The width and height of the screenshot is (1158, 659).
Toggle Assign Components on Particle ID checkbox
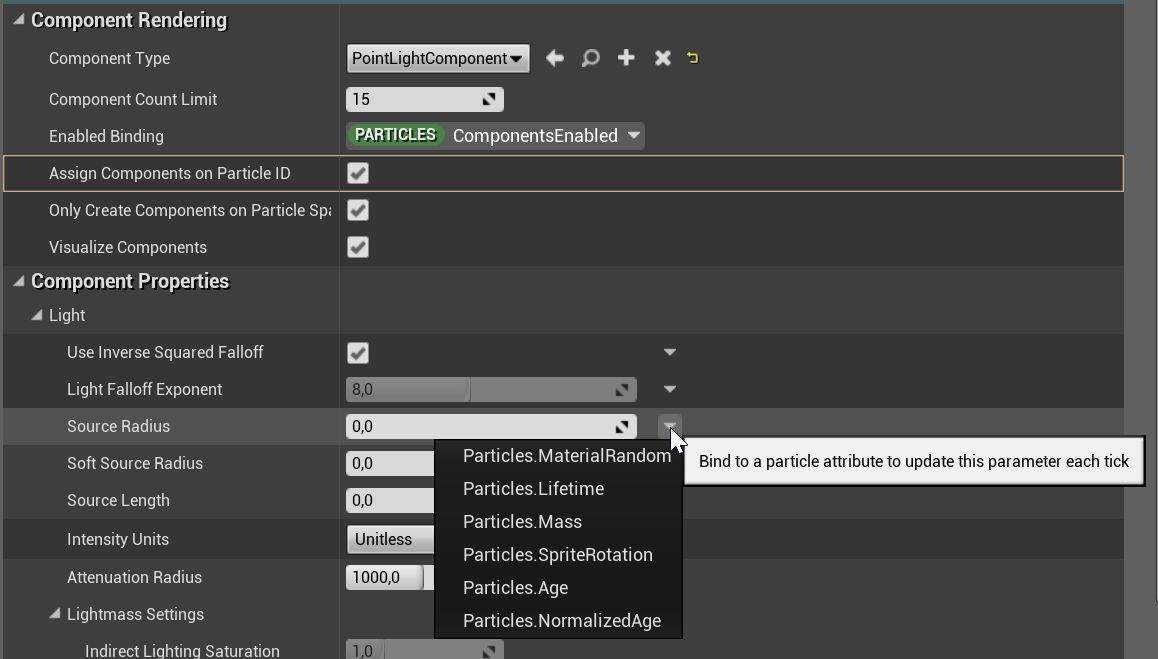358,173
